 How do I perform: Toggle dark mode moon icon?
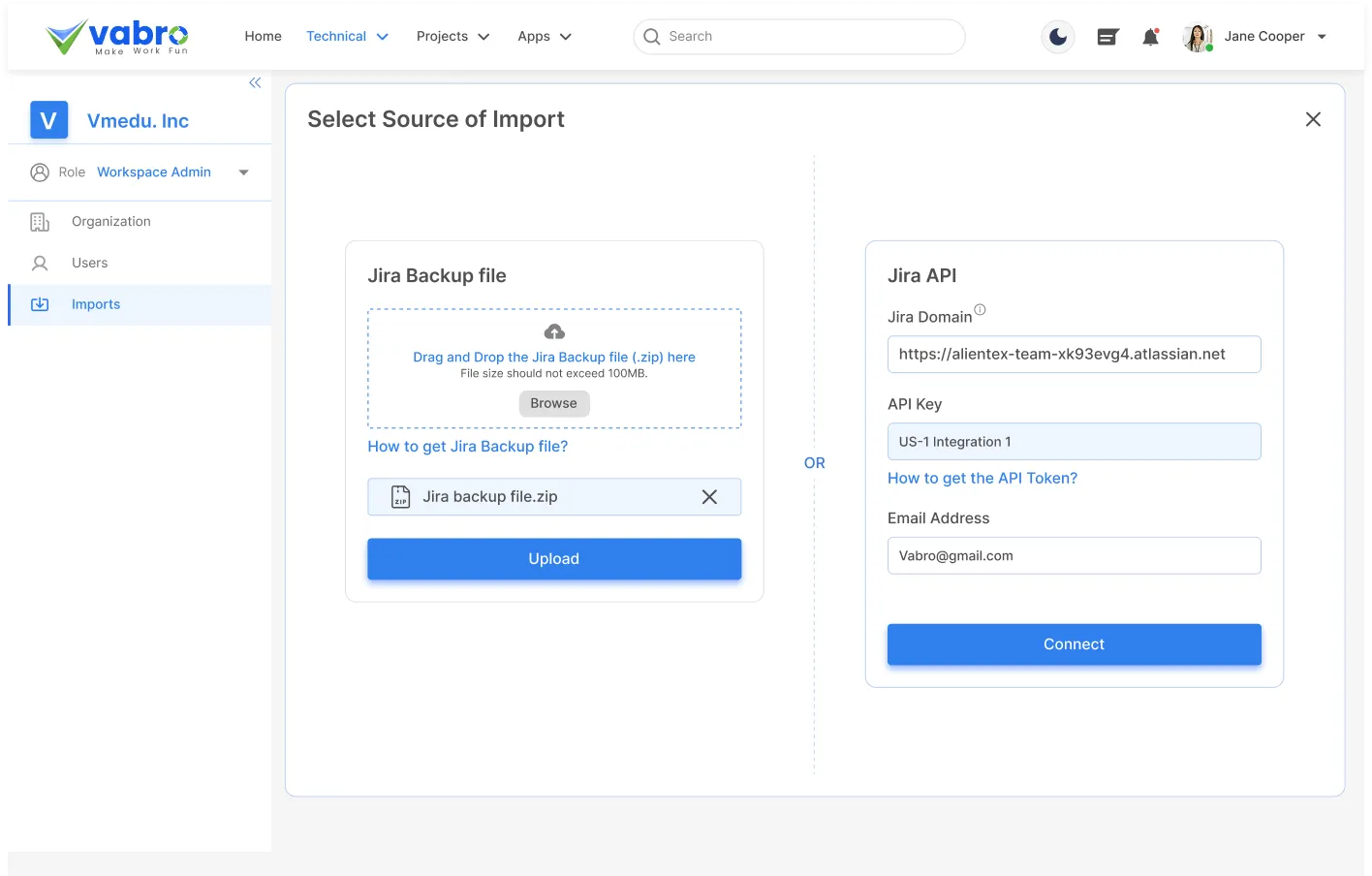(x=1058, y=37)
